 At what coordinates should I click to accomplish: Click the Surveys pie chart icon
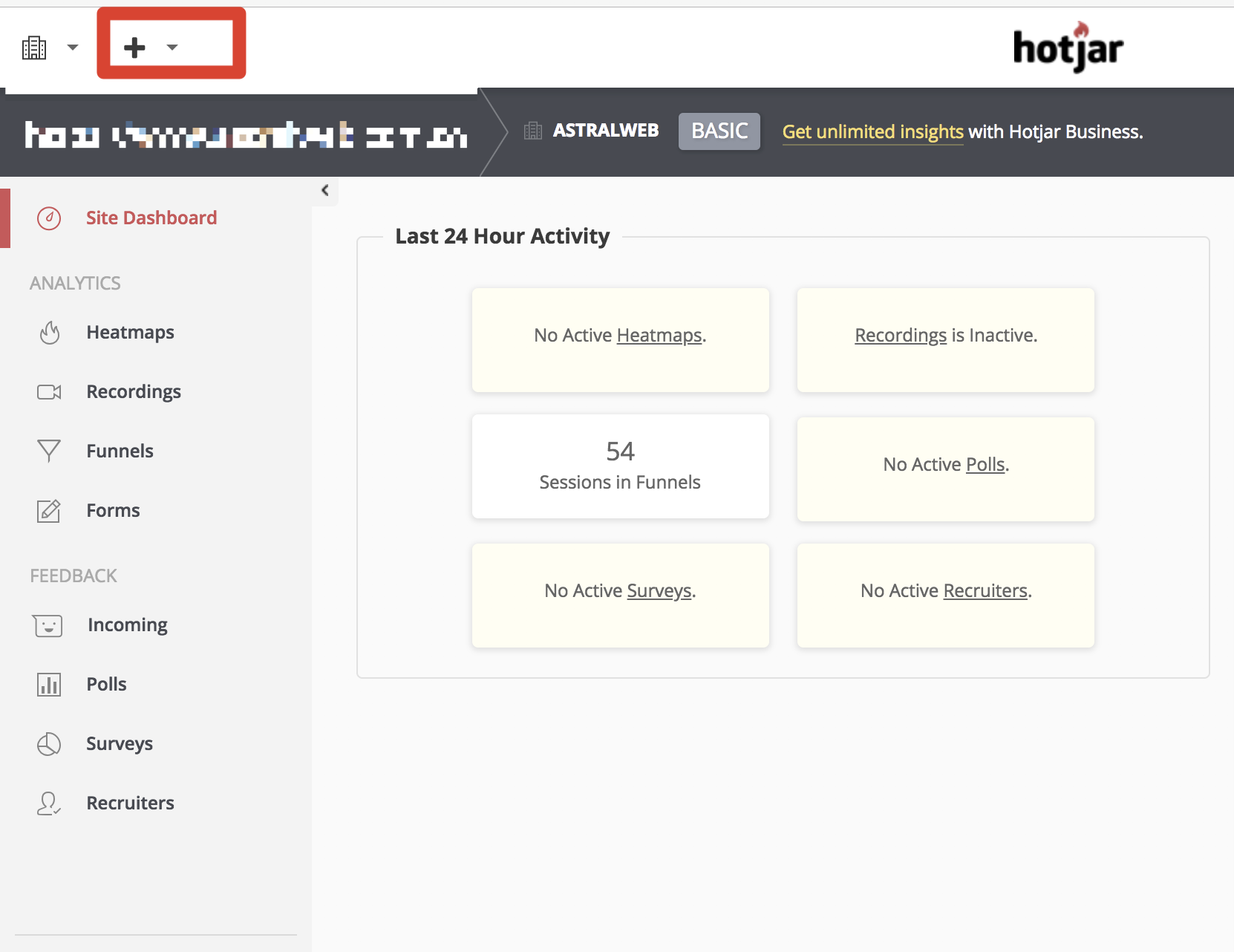[x=49, y=744]
